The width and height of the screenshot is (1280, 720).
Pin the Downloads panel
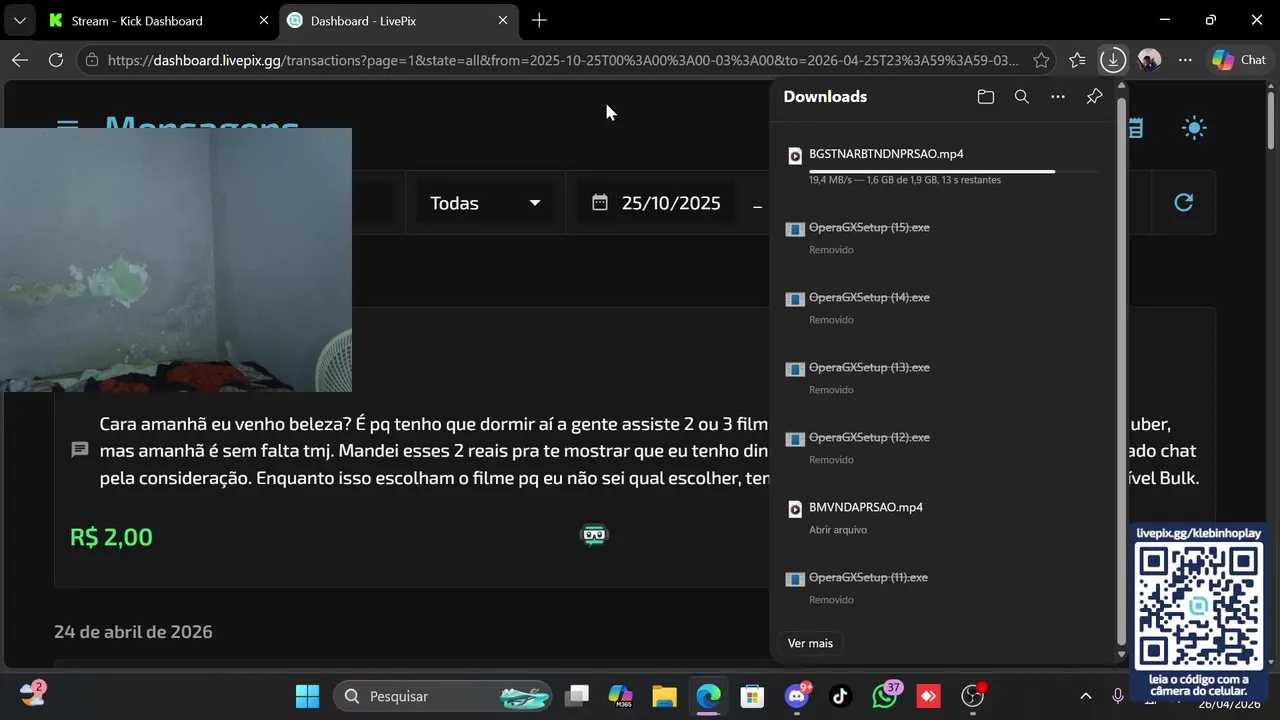click(1094, 97)
